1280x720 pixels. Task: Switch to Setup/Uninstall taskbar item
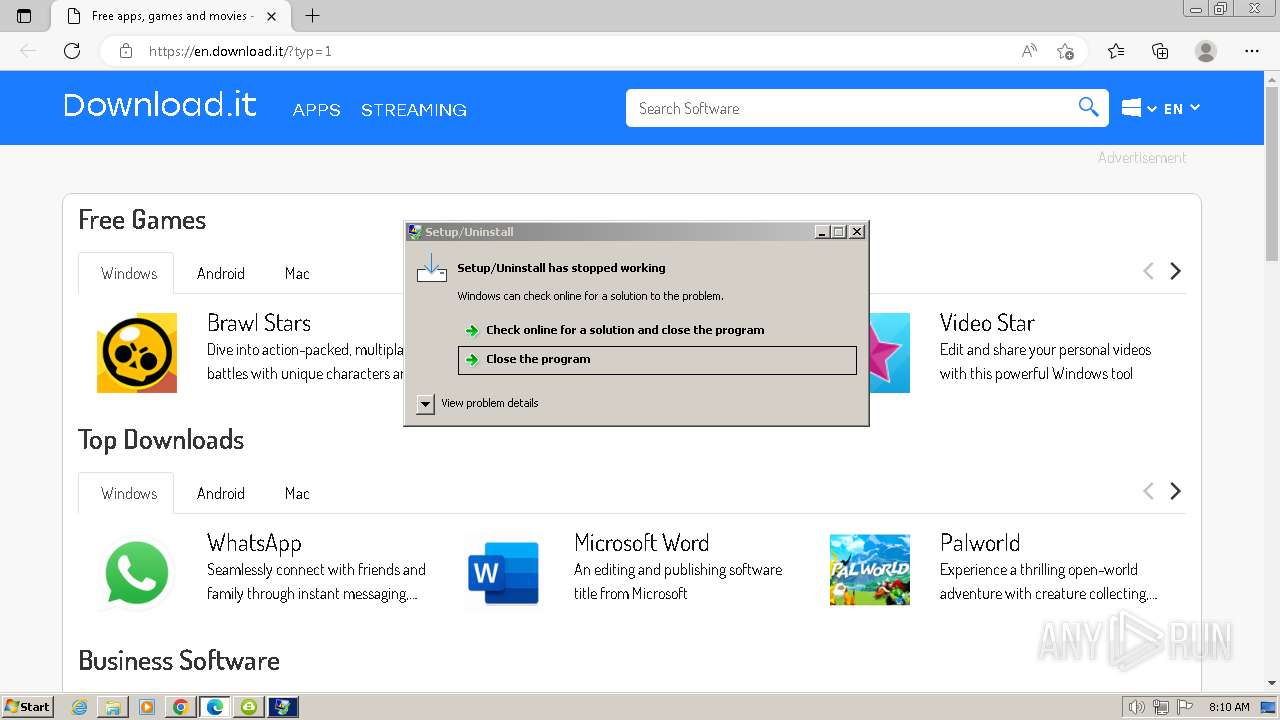pos(283,707)
